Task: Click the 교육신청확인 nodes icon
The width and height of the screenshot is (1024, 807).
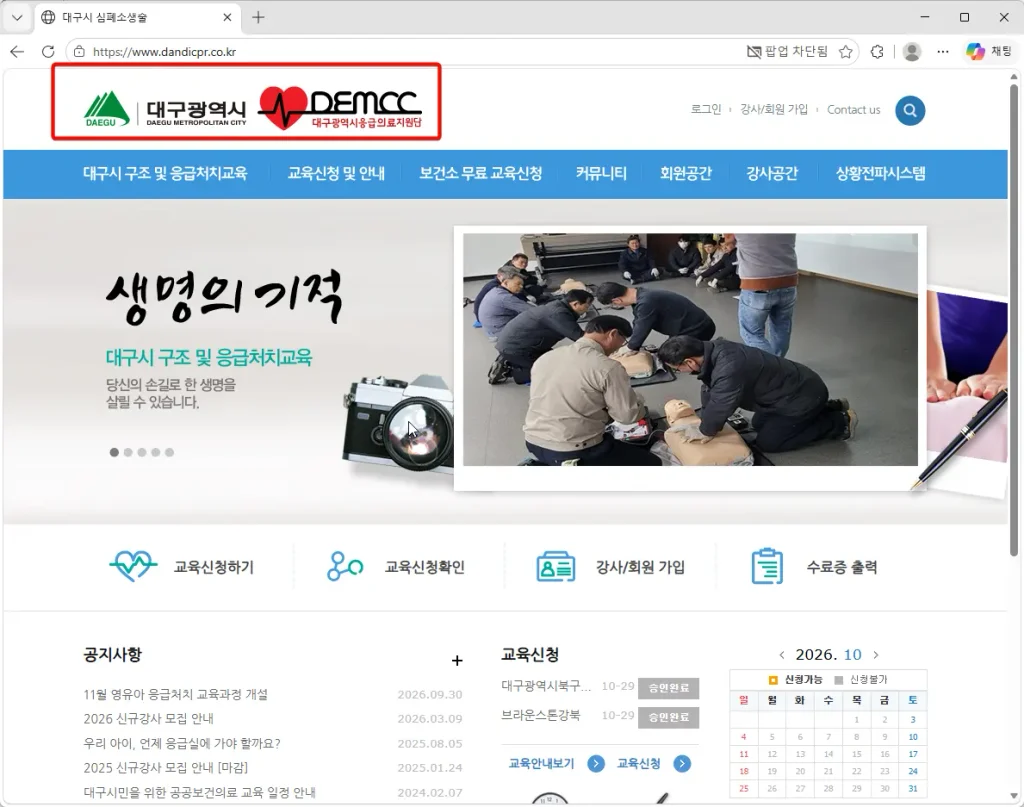Action: pos(345,566)
